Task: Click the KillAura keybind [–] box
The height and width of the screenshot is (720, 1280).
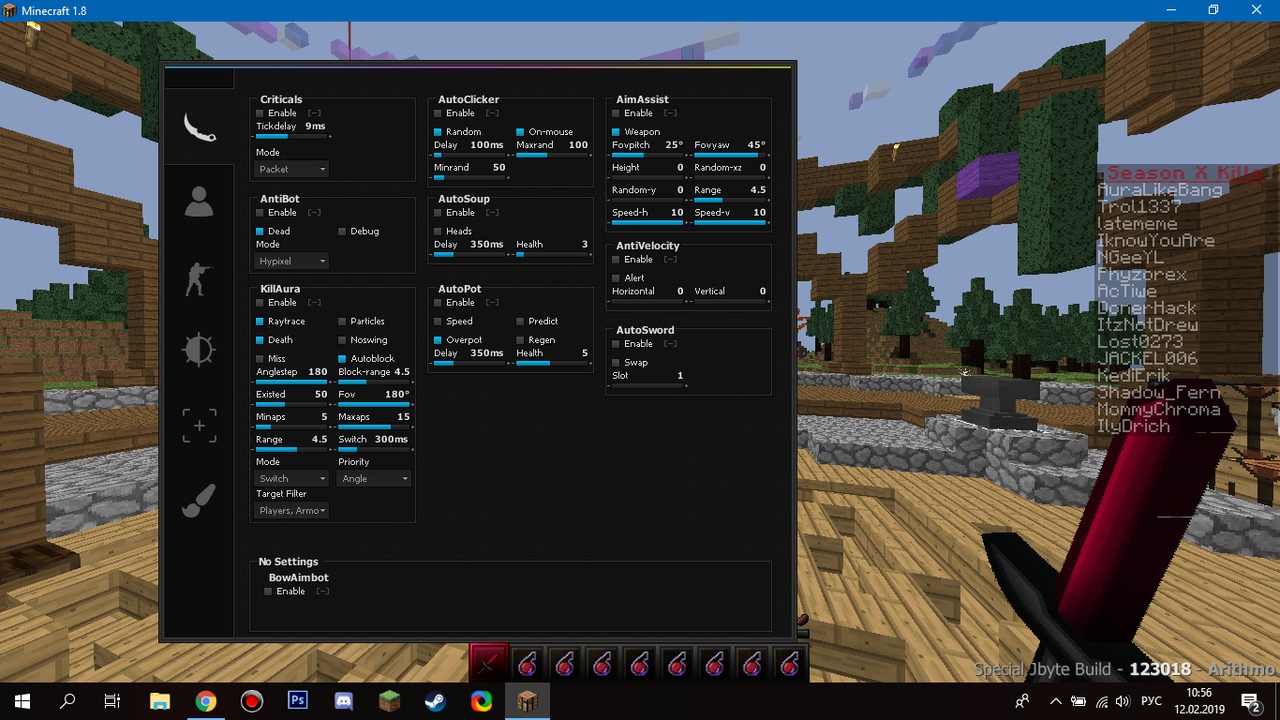Action: pyautogui.click(x=314, y=302)
